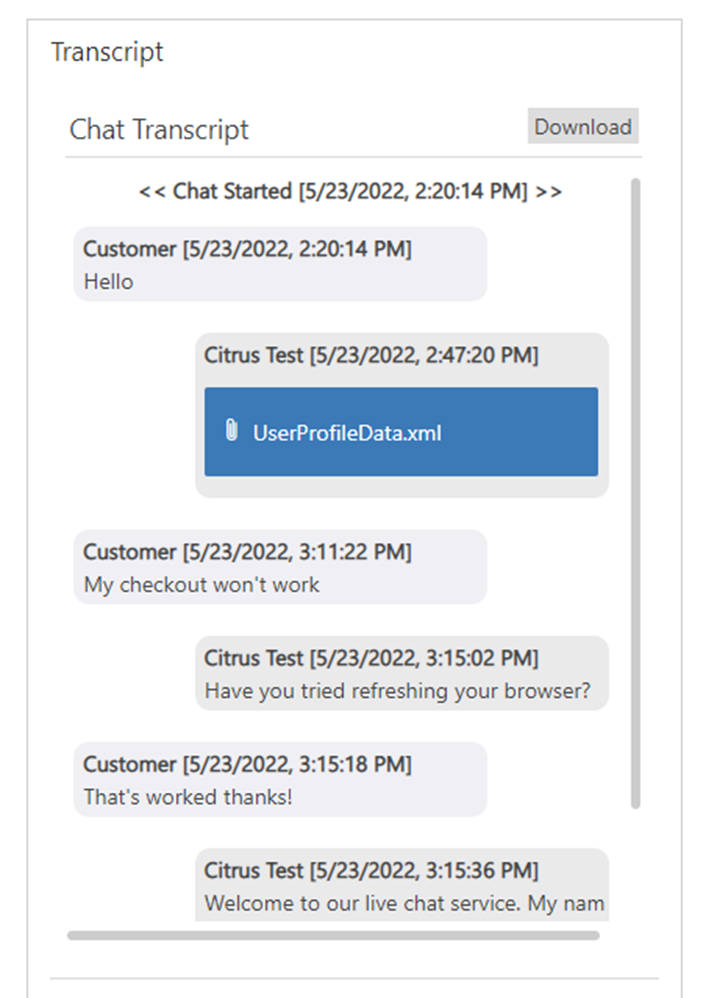This screenshot has width=706, height=998.
Task: Open the UserProfileData.xml attachment
Action: pyautogui.click(x=347, y=433)
